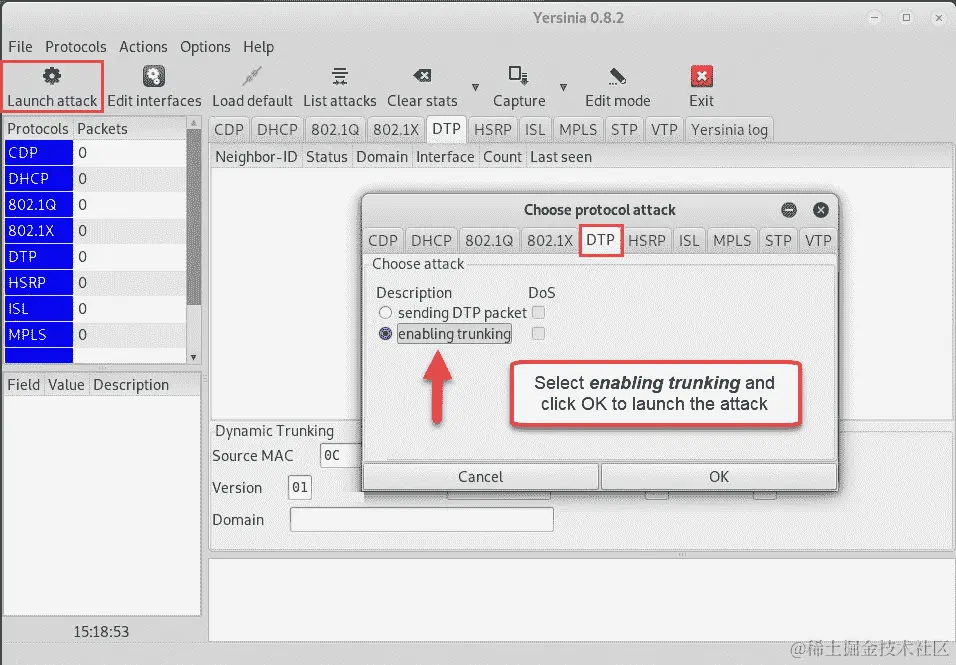
Task: Select CDP tab in attack dialog
Action: 383,241
